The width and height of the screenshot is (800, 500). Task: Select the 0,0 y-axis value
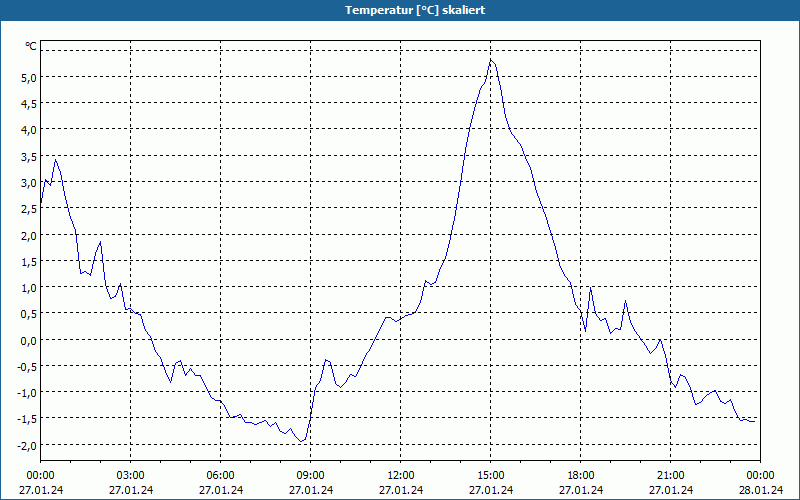point(29,340)
